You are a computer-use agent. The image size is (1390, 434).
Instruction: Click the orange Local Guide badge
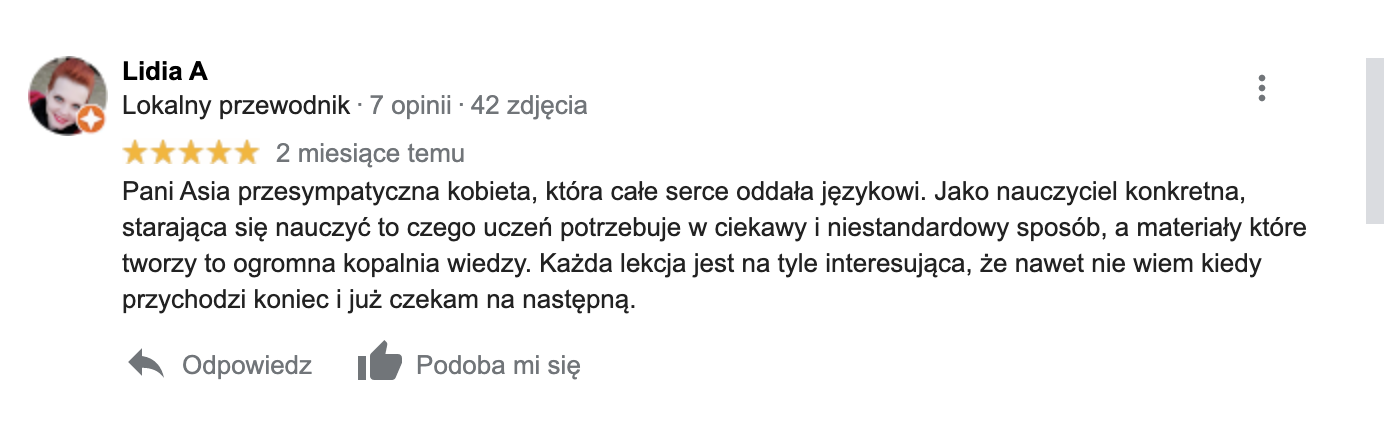click(90, 120)
